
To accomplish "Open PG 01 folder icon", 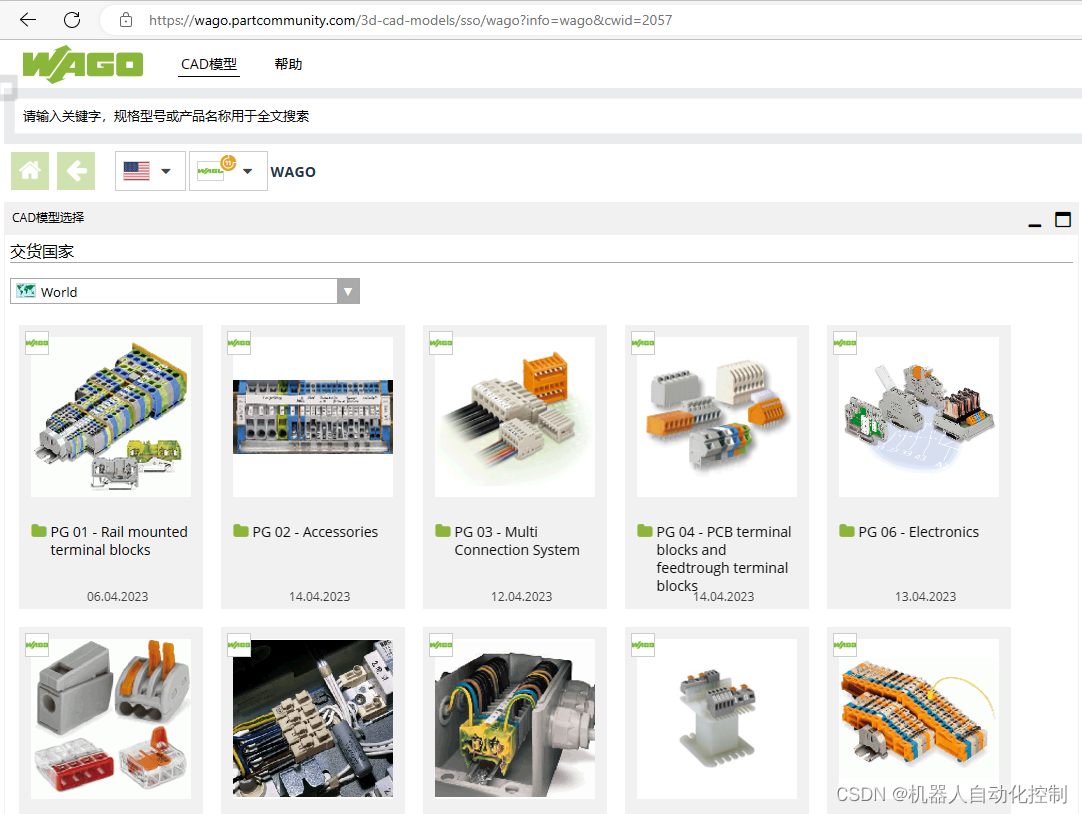I will (39, 531).
